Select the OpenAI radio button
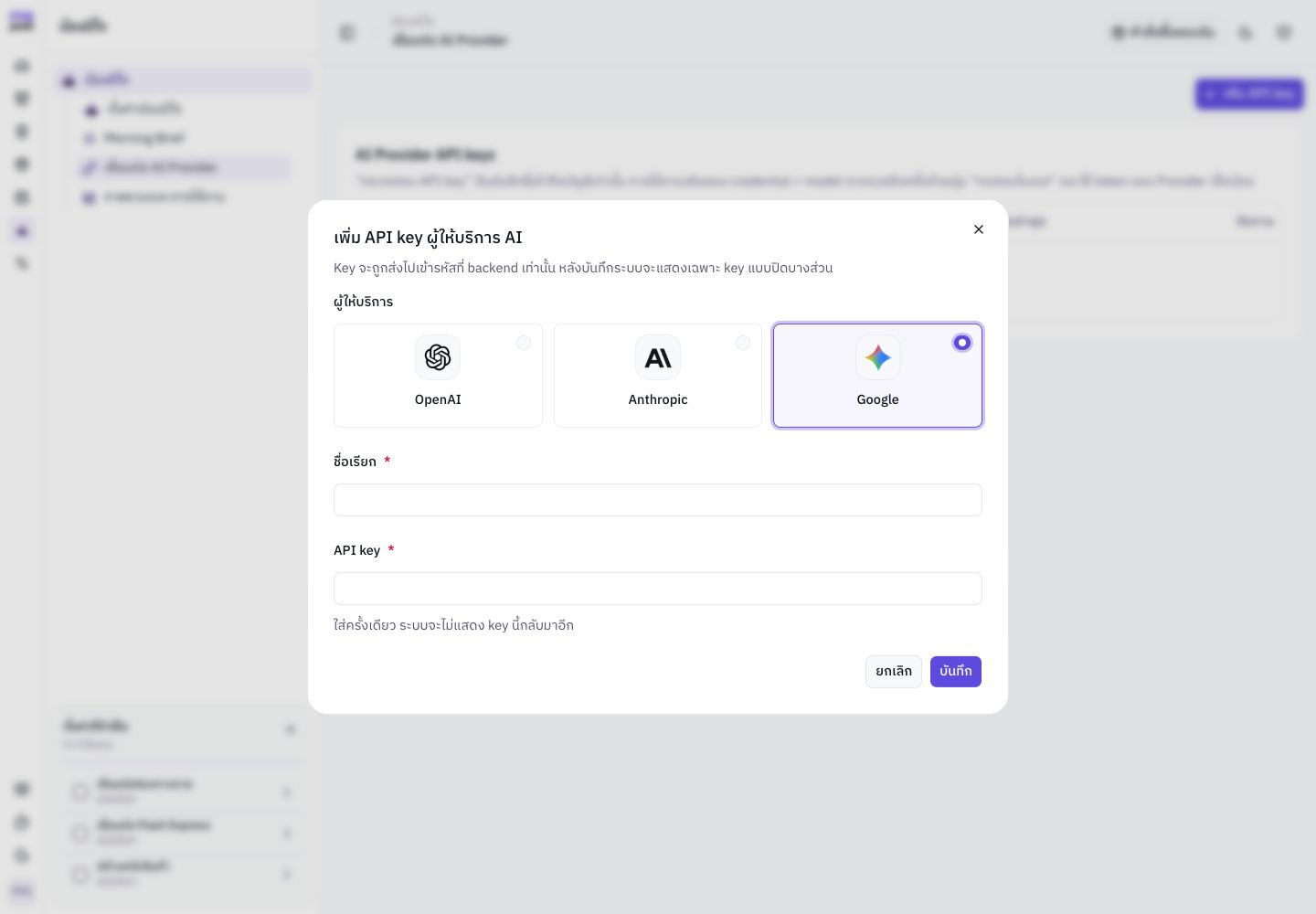The width and height of the screenshot is (1316, 914). click(524, 343)
